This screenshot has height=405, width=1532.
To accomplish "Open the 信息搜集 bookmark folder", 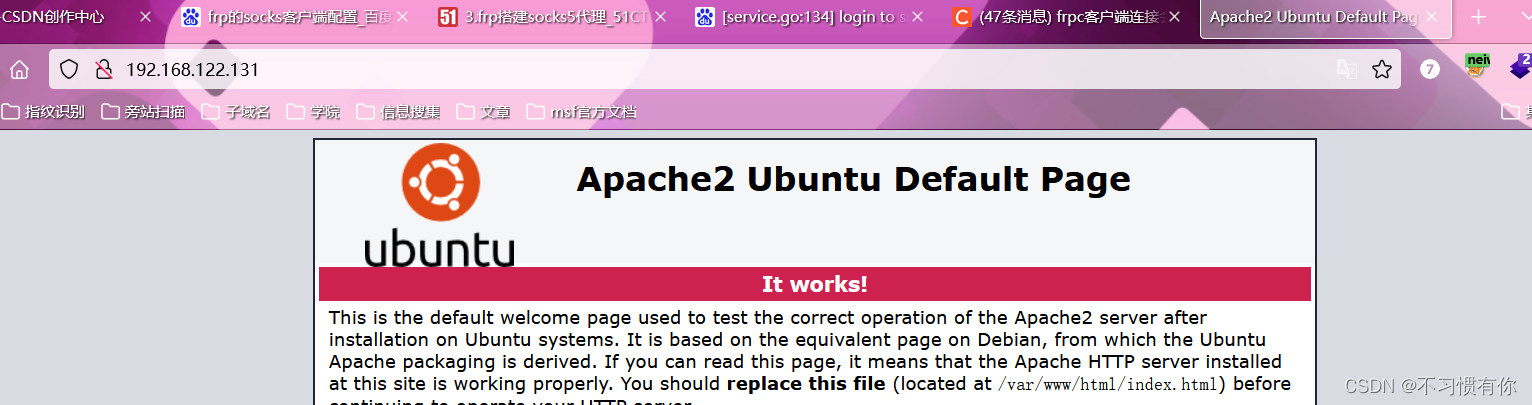I will [398, 112].
